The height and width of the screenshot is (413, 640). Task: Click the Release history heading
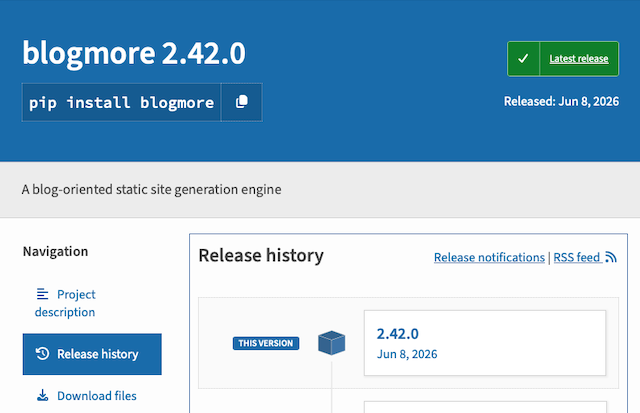(261, 256)
